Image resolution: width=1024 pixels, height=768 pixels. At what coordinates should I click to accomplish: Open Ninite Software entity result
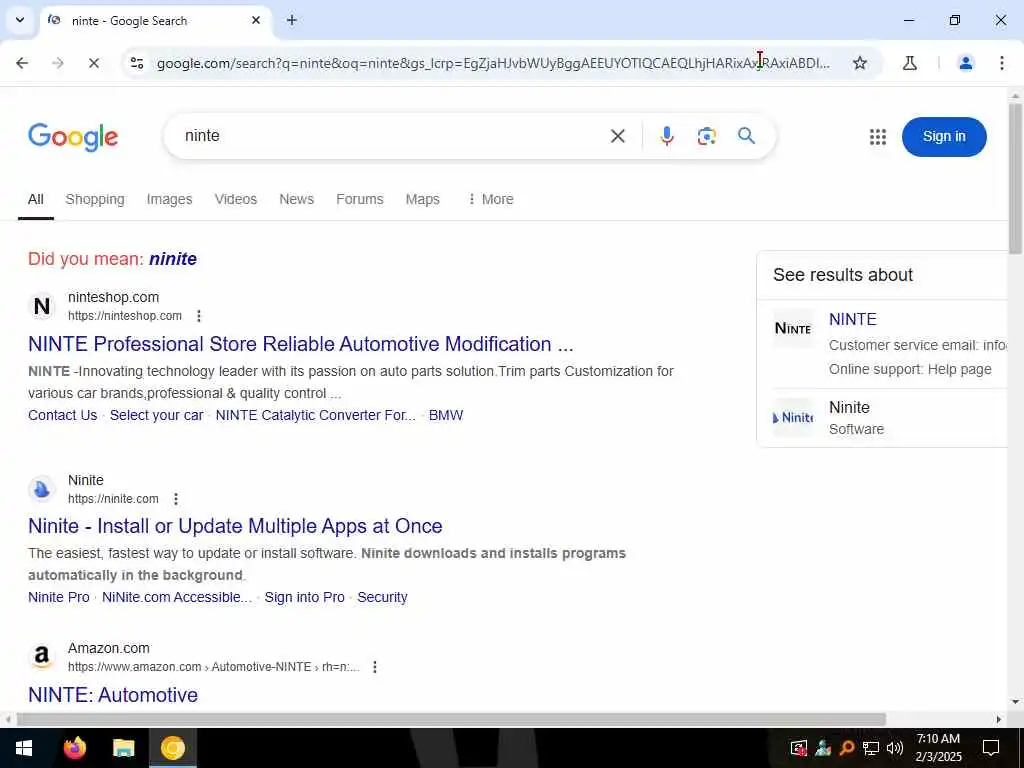pyautogui.click(x=849, y=408)
